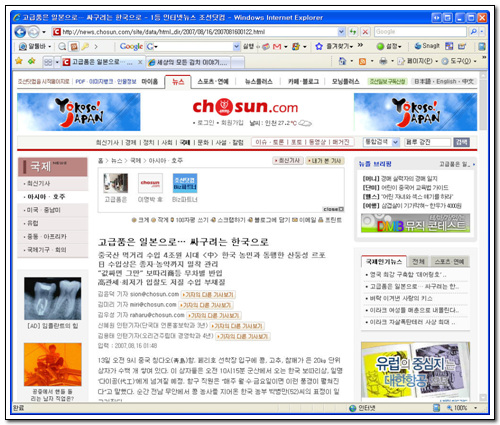Image resolution: width=500 pixels, height=425 pixels.
Task: Open the tab list dropdown arrow
Action: (x=57, y=62)
